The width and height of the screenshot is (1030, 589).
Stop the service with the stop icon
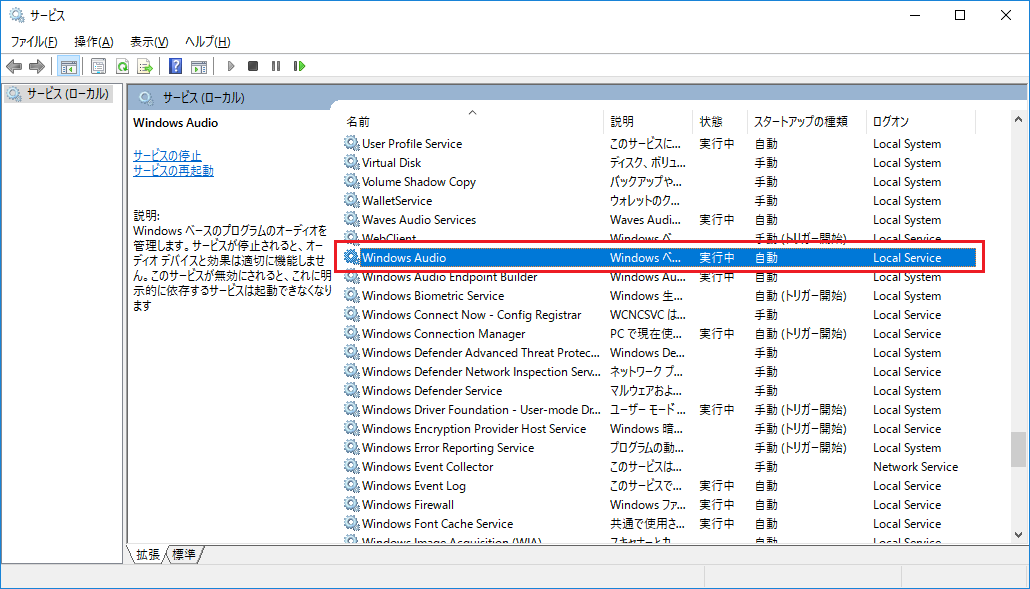click(x=253, y=66)
